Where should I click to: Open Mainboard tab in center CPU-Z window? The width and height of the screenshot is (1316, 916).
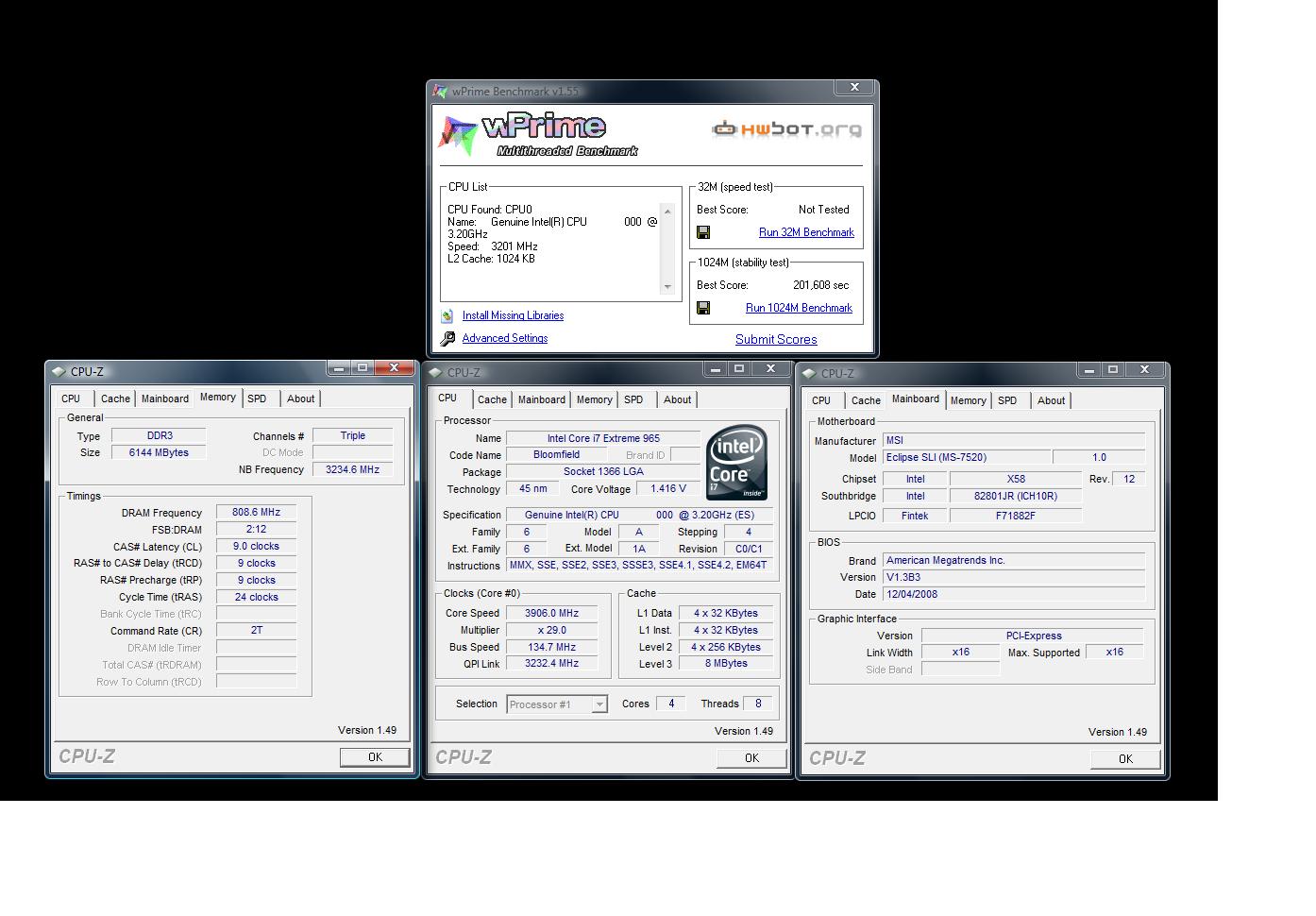(542, 399)
